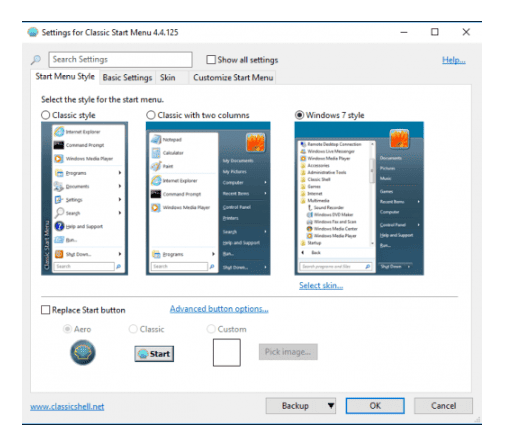Click the search magnifier icon
The height and width of the screenshot is (443, 505).
pyautogui.click(x=36, y=60)
